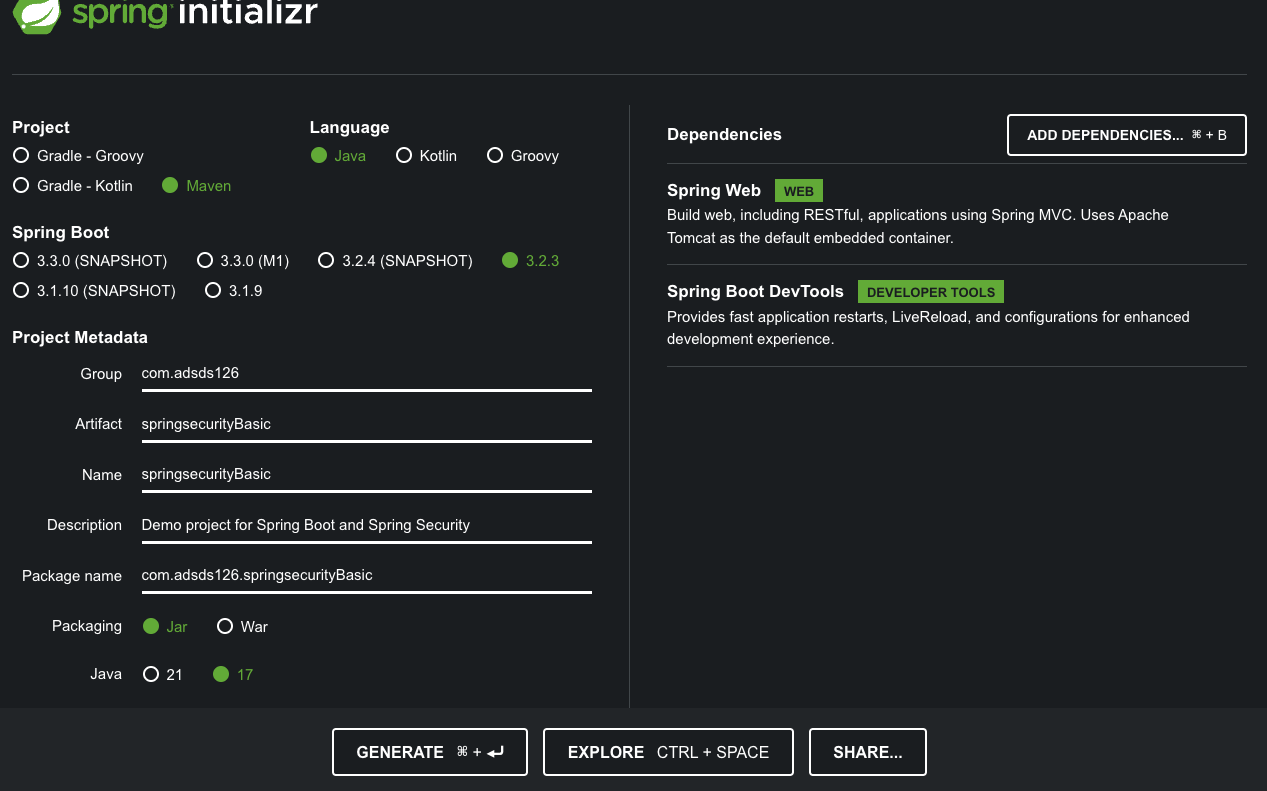Click the Dependencies heading
This screenshot has height=791, width=1267.
[724, 135]
